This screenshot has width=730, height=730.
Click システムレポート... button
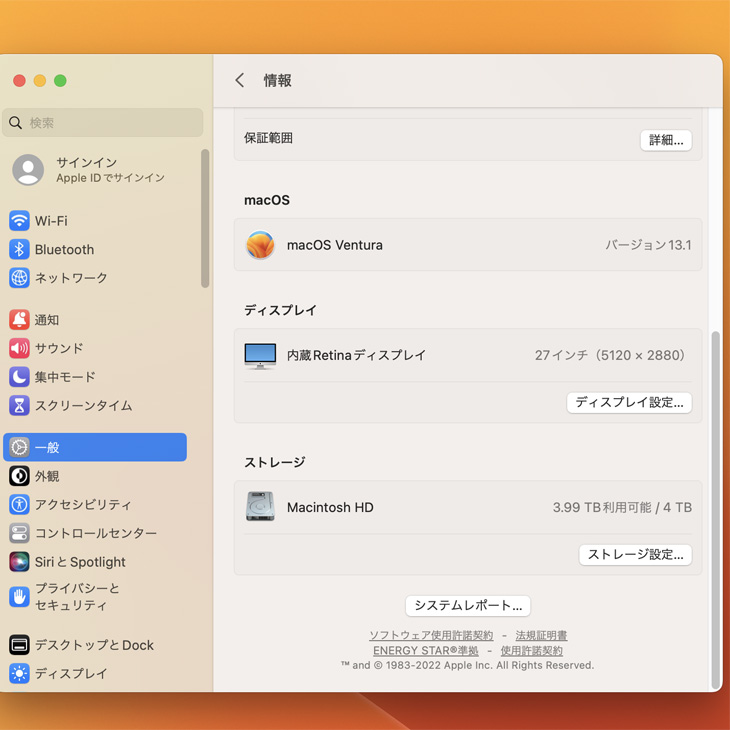pyautogui.click(x=468, y=605)
